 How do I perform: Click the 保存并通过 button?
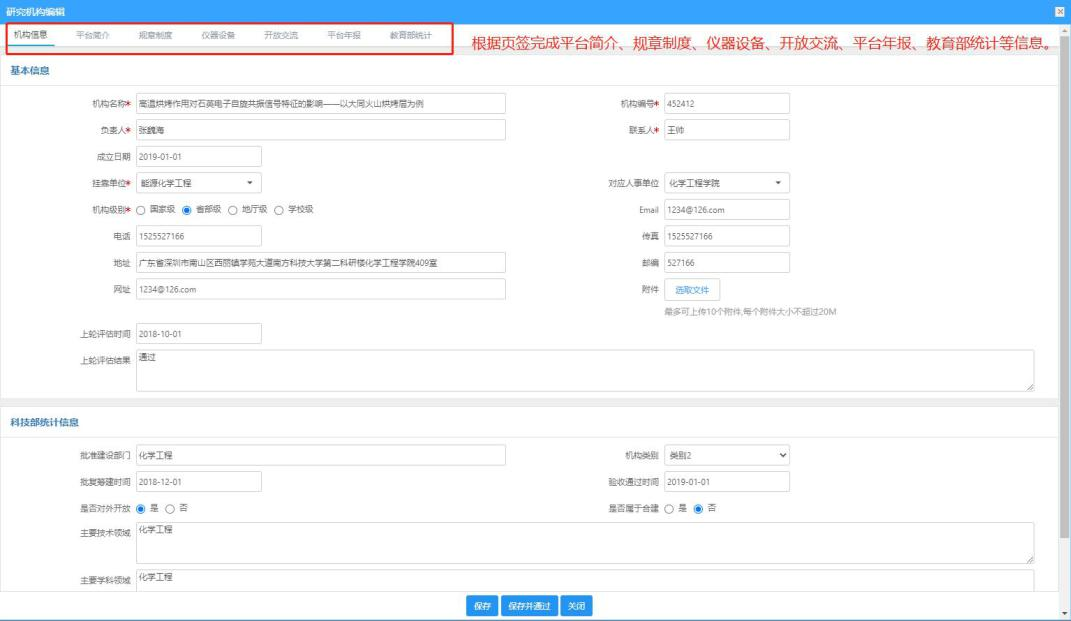click(529, 606)
